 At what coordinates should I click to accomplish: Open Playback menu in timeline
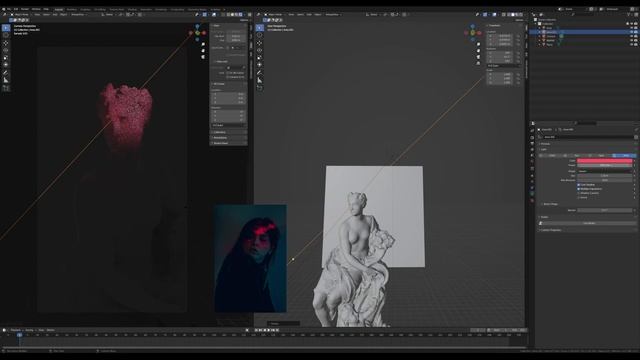(16, 330)
